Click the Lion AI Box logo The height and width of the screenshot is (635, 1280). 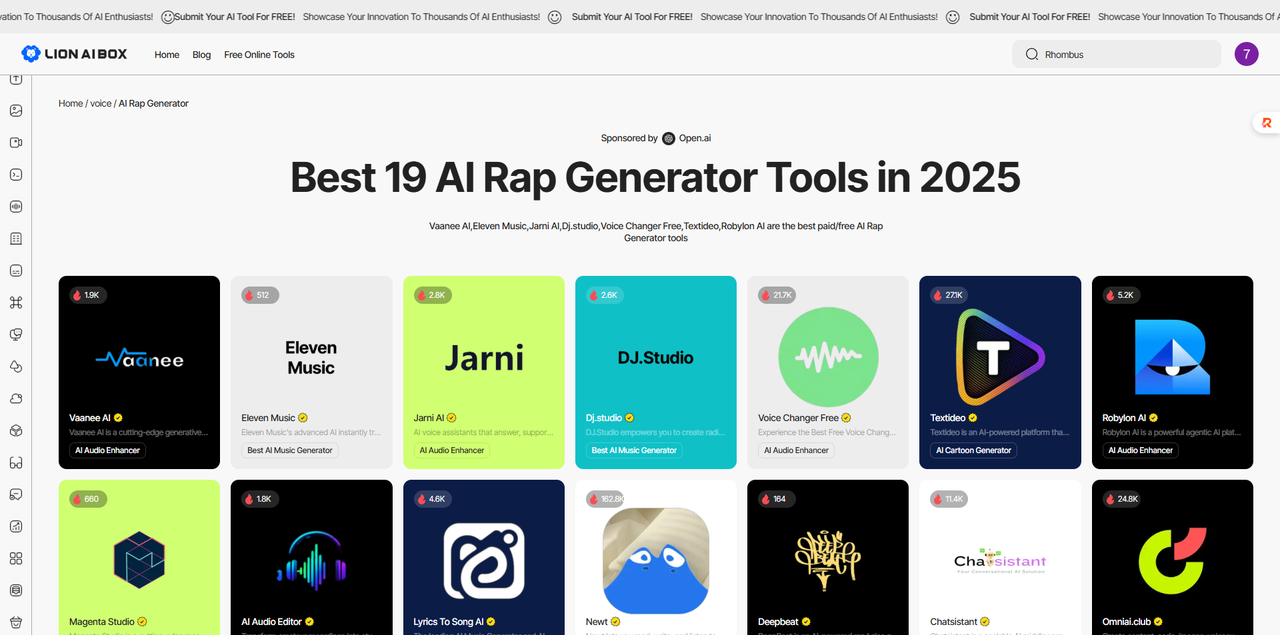75,54
